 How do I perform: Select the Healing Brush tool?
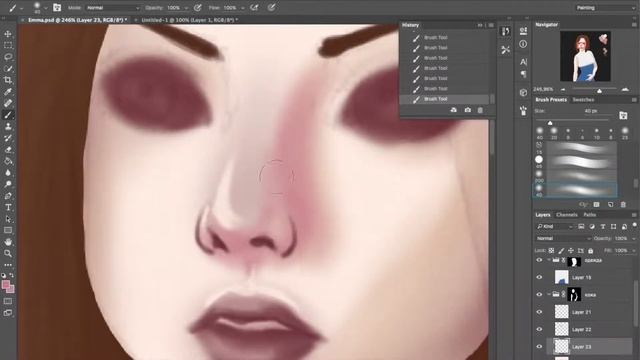(x=8, y=103)
